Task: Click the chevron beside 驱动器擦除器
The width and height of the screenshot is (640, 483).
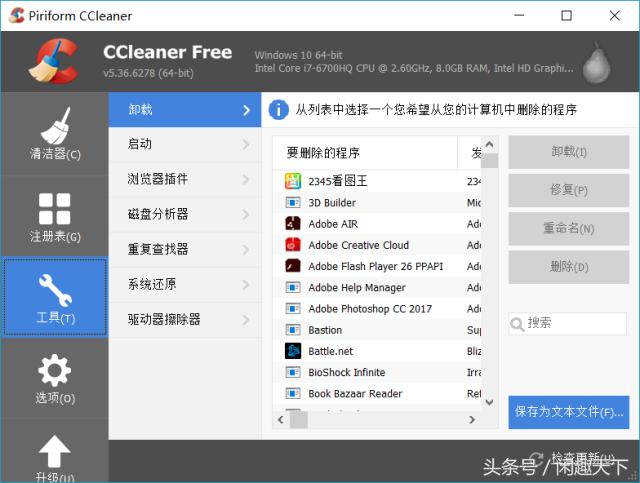Action: tap(246, 320)
